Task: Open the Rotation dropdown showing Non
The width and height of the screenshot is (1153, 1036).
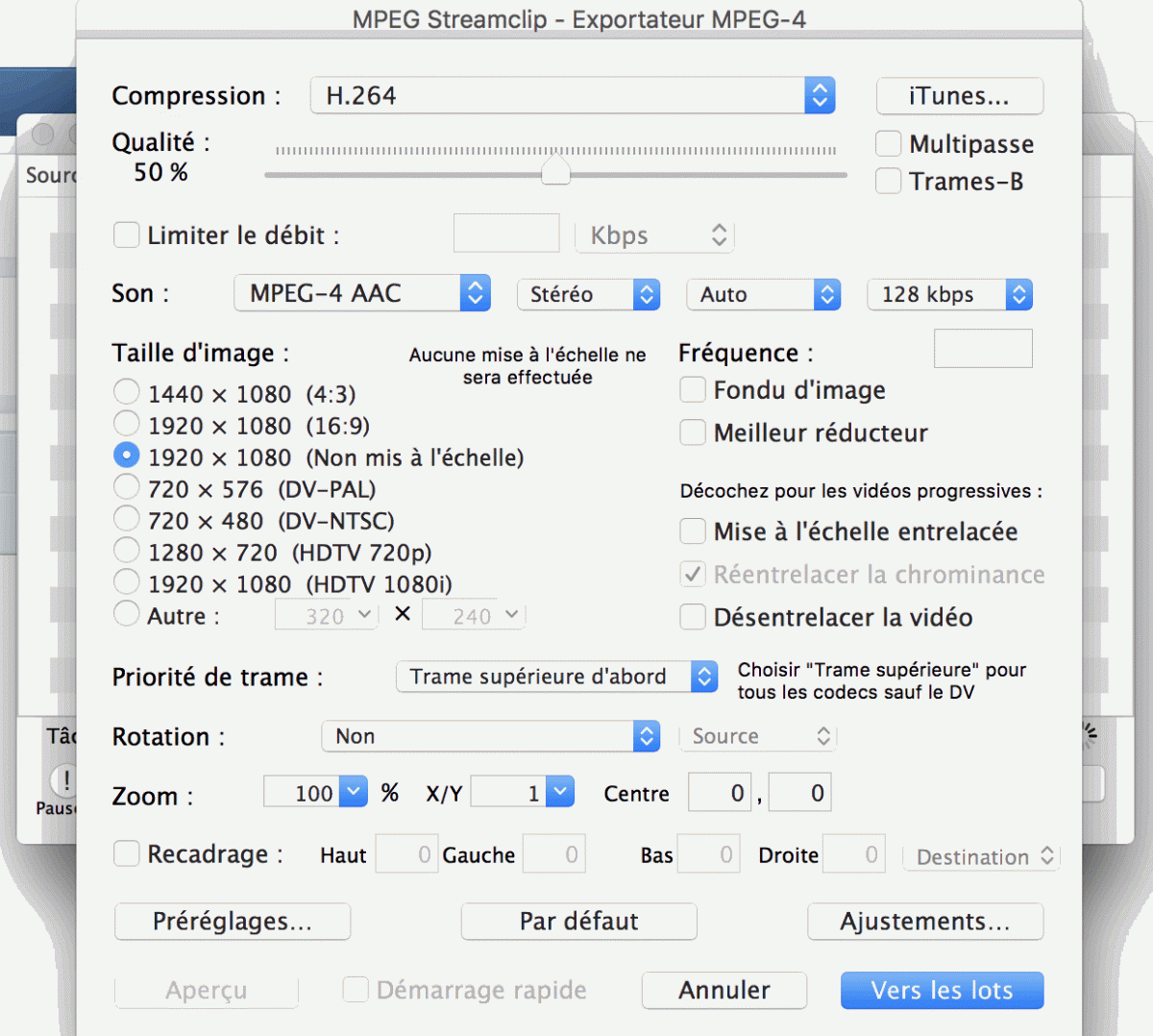Action: click(x=491, y=736)
